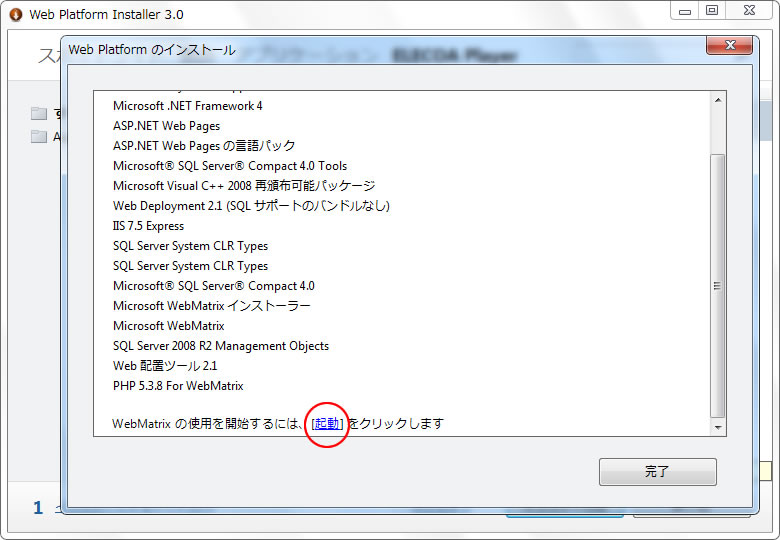Viewport: 780px width, 540px height.
Task: Click the upper folder icon in left pane
Action: click(39, 113)
